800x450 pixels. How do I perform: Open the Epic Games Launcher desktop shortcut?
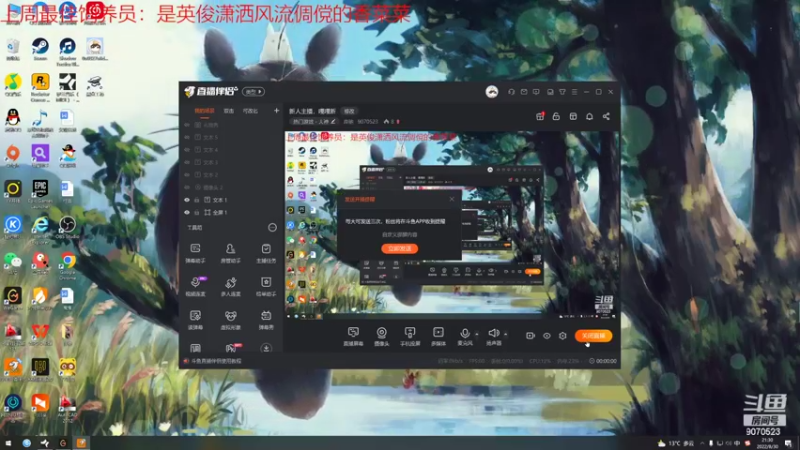pyautogui.click(x=40, y=193)
